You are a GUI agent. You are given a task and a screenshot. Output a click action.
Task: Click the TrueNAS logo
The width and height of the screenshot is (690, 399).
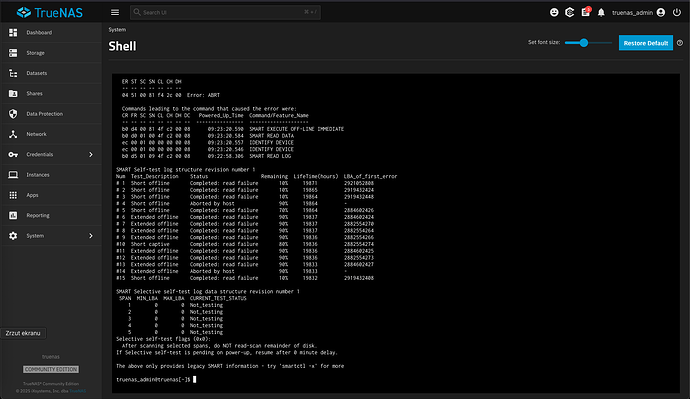(50, 12)
